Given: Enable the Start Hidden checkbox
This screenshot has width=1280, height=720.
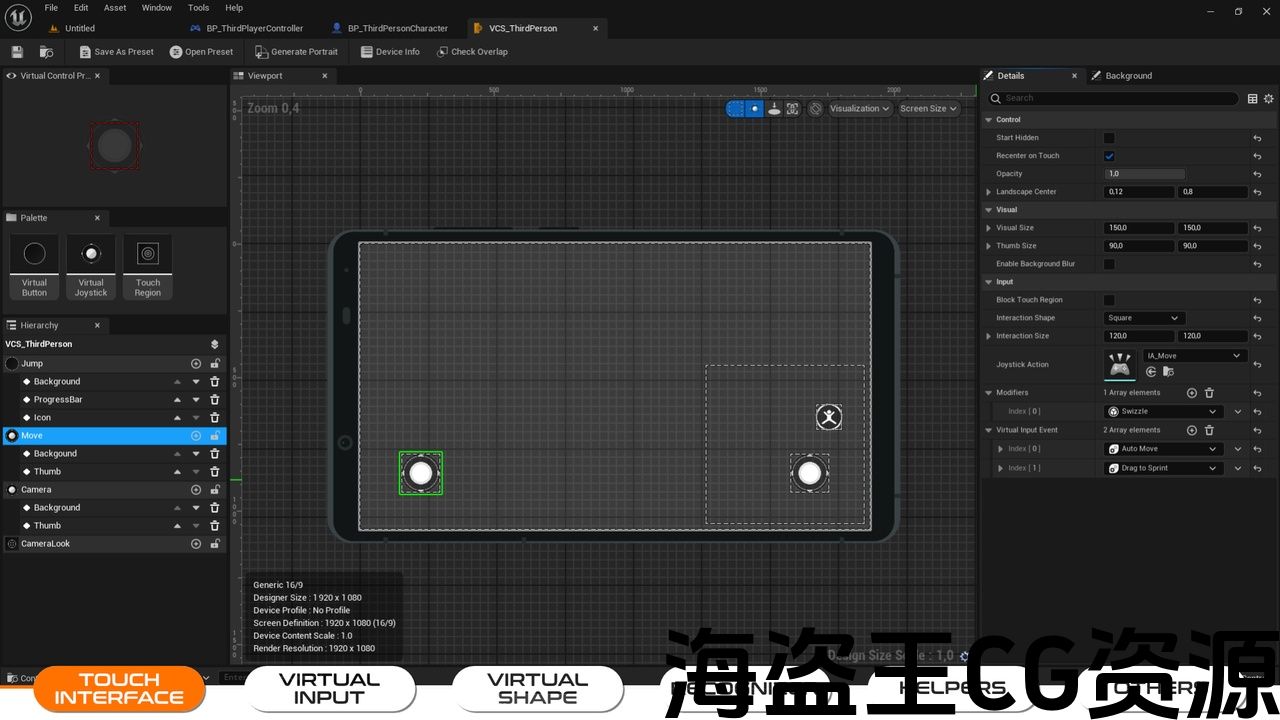Looking at the screenshot, I should pos(1109,138).
